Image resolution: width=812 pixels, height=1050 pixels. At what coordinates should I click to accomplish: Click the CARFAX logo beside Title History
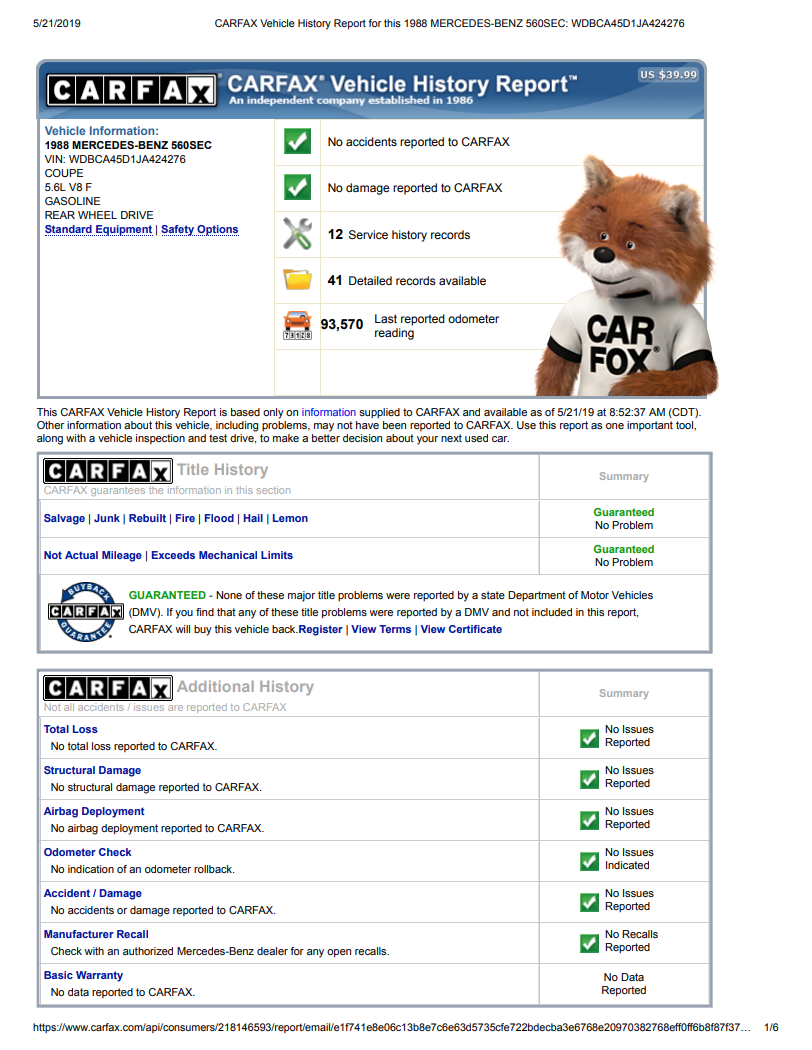(x=107, y=471)
